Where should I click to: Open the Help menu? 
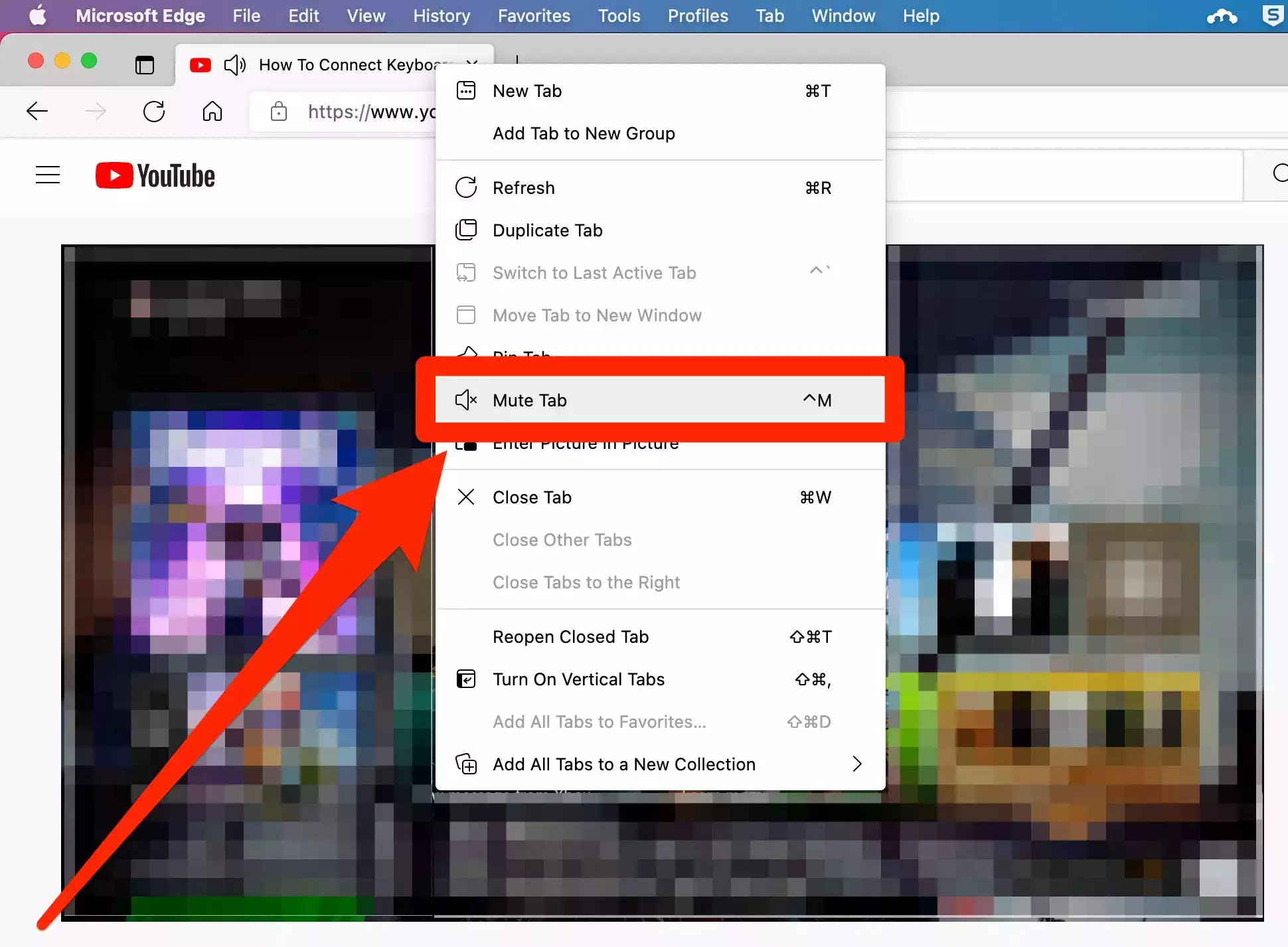tap(921, 15)
